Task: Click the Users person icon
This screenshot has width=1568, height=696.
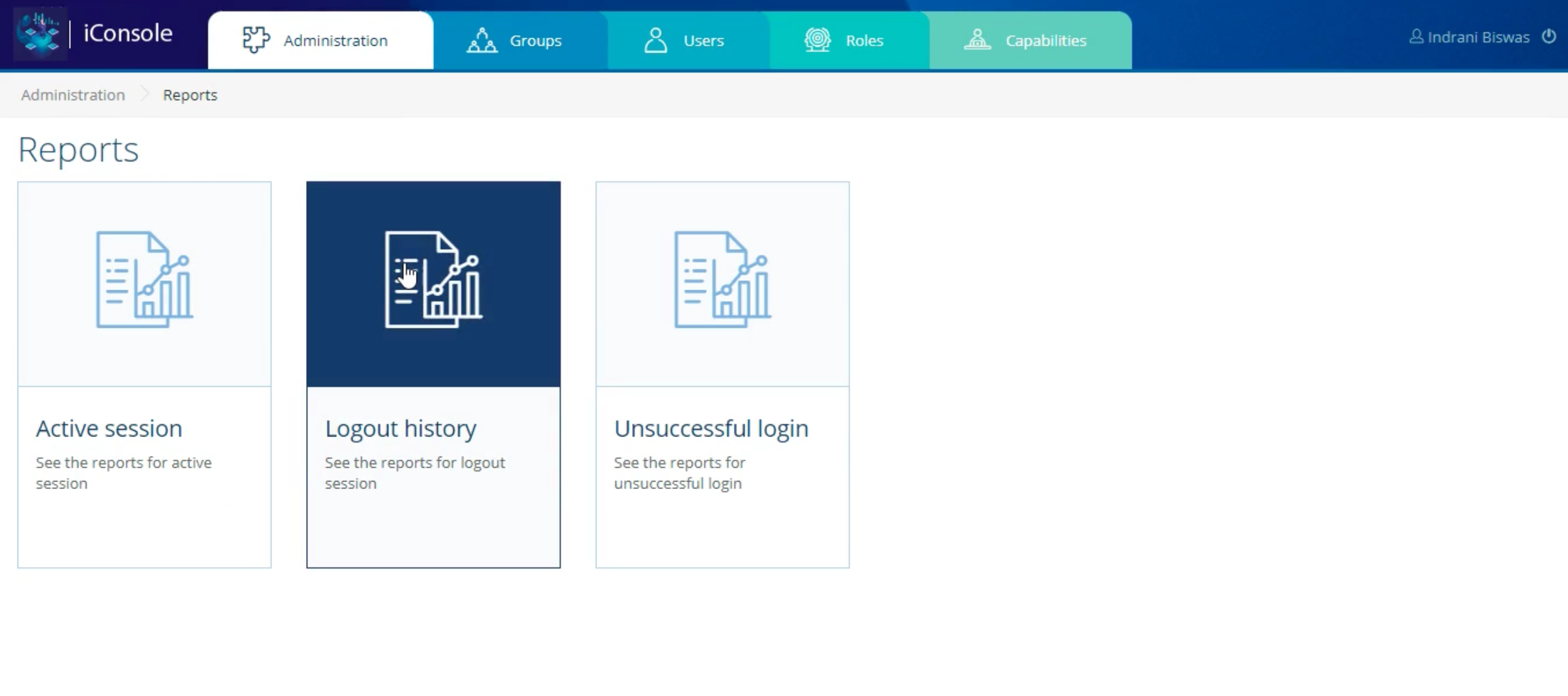Action: tap(656, 40)
